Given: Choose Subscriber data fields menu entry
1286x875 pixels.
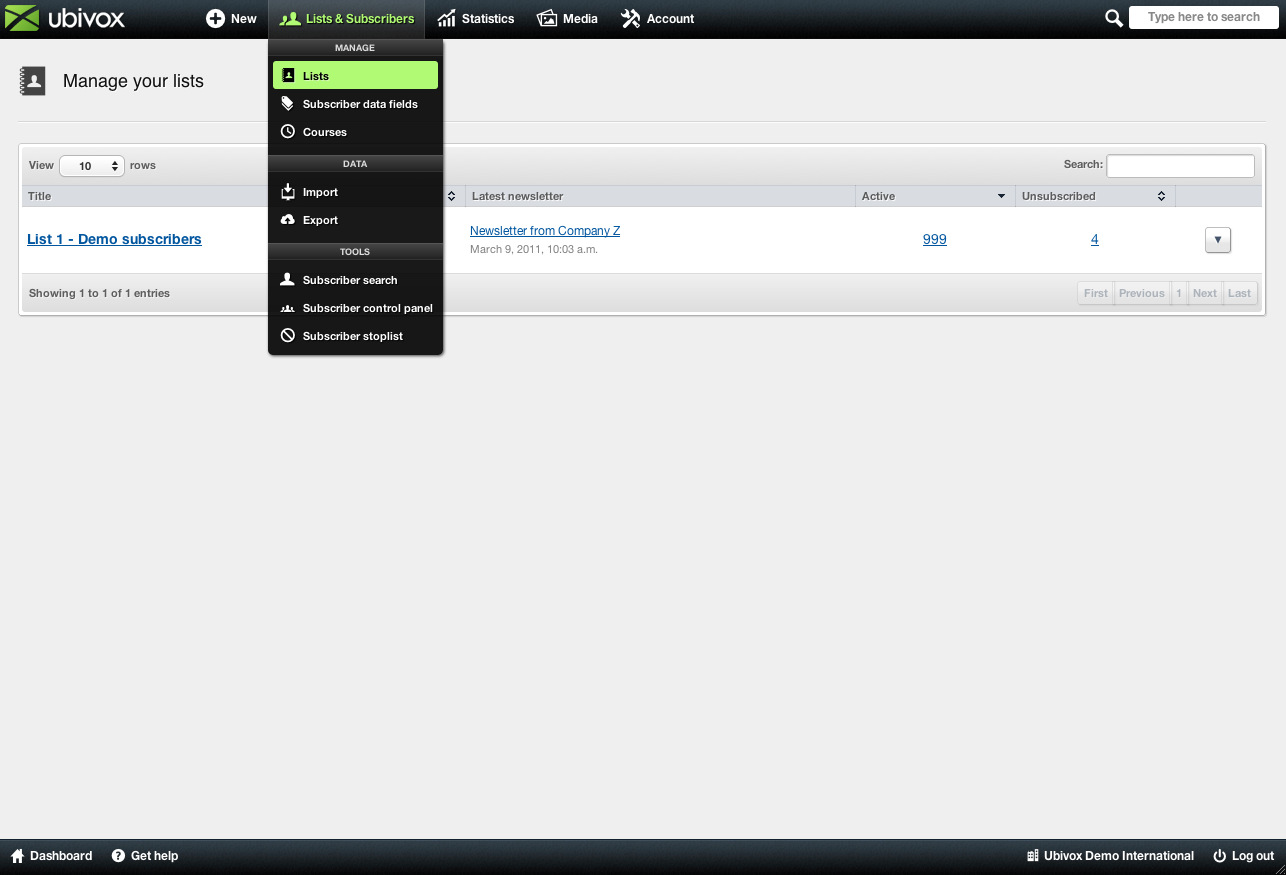Looking at the screenshot, I should point(355,103).
